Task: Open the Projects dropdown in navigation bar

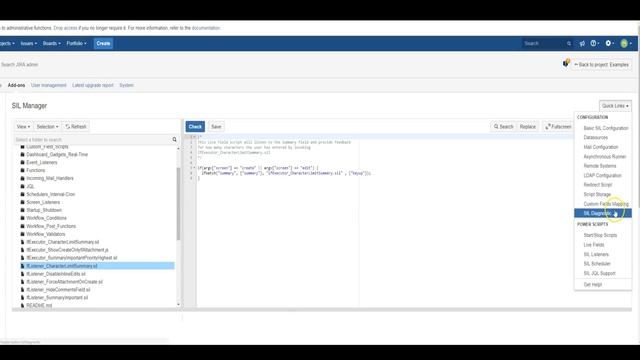Action: click(7, 43)
